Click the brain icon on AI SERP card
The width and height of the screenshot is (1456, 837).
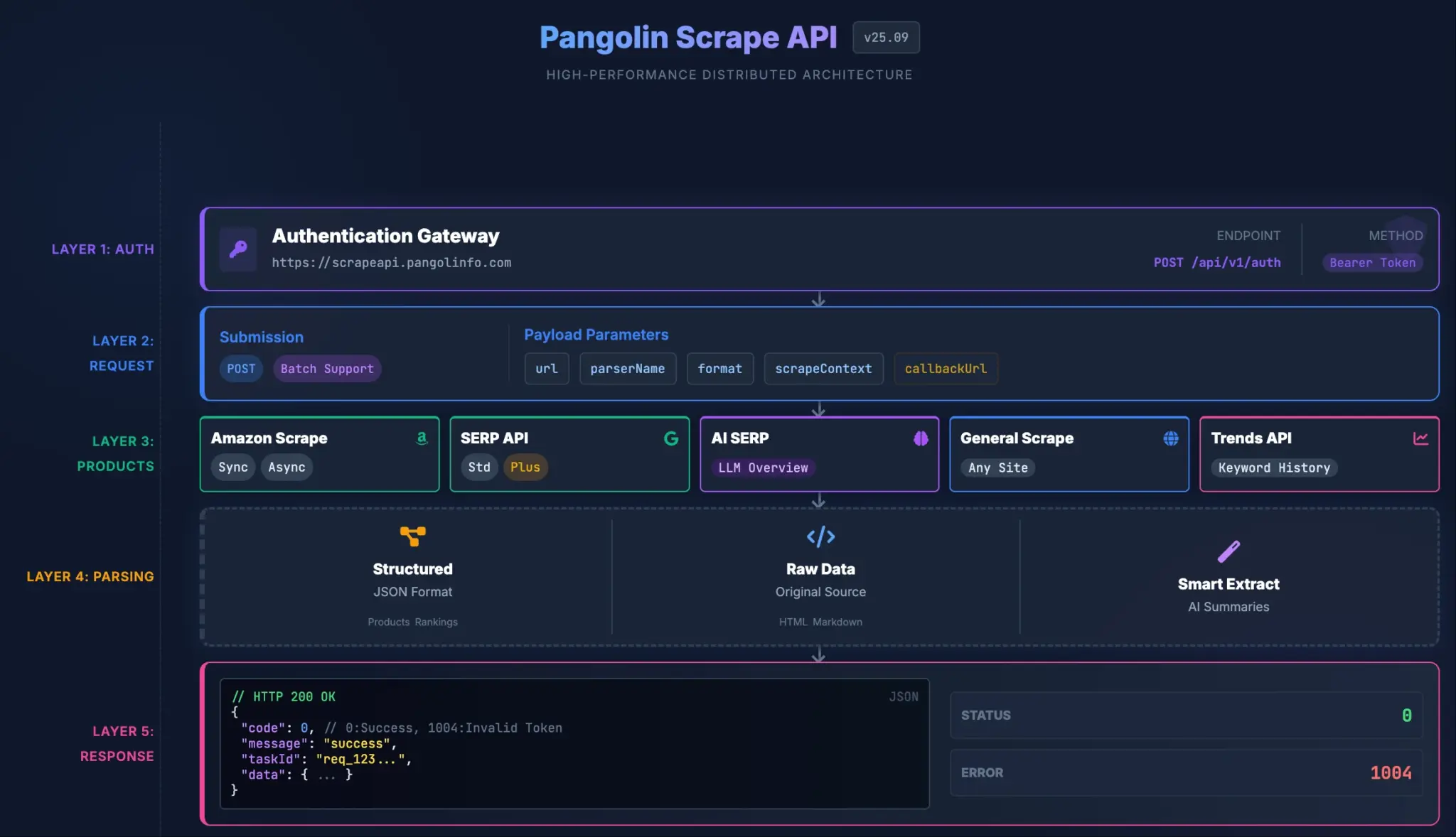click(921, 438)
